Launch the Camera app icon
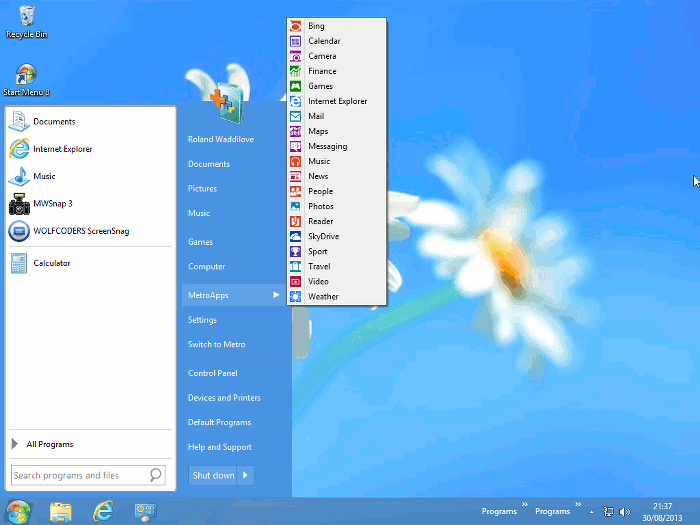Image resolution: width=700 pixels, height=525 pixels. (x=295, y=56)
